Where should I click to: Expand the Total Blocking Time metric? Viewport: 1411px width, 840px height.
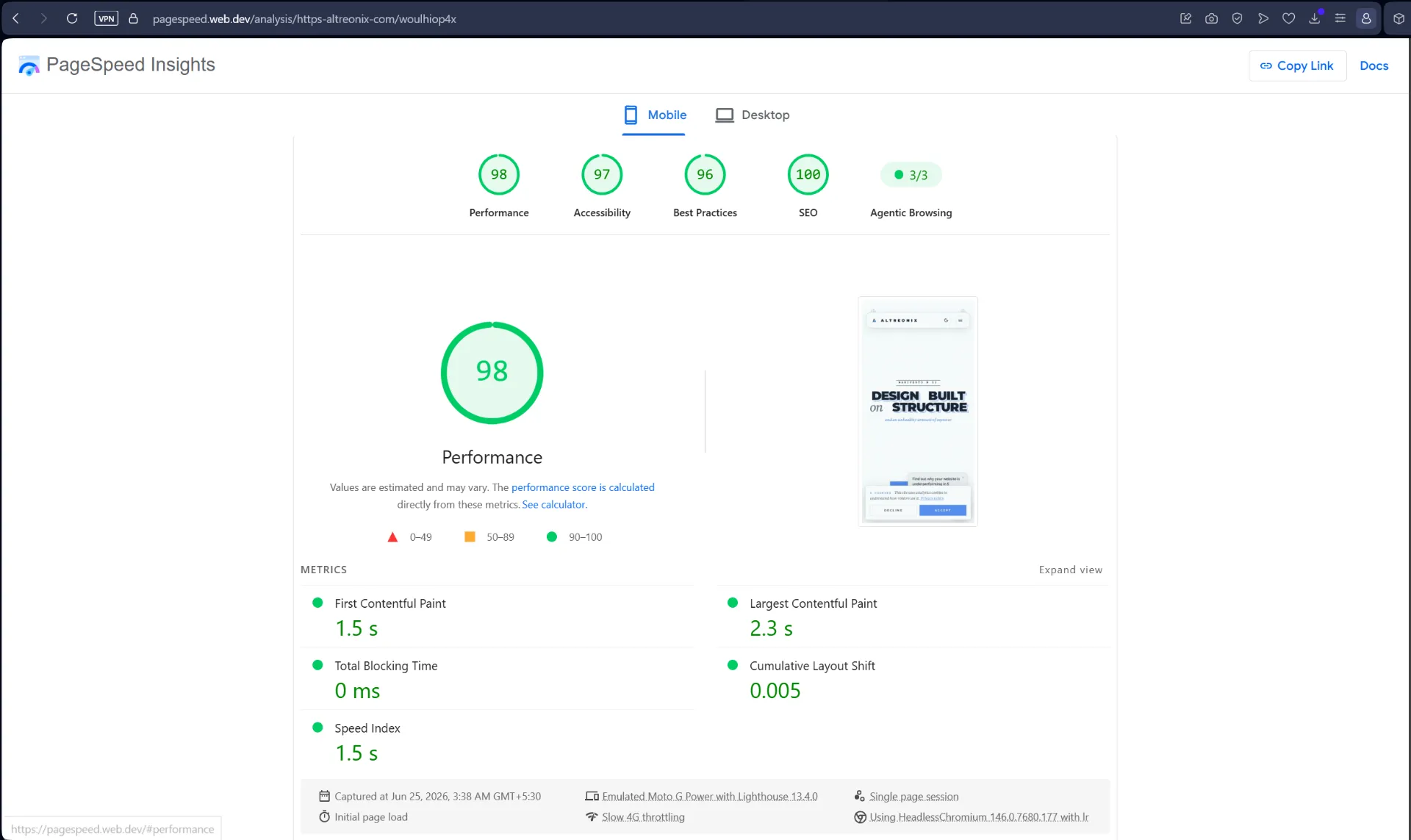(497, 679)
